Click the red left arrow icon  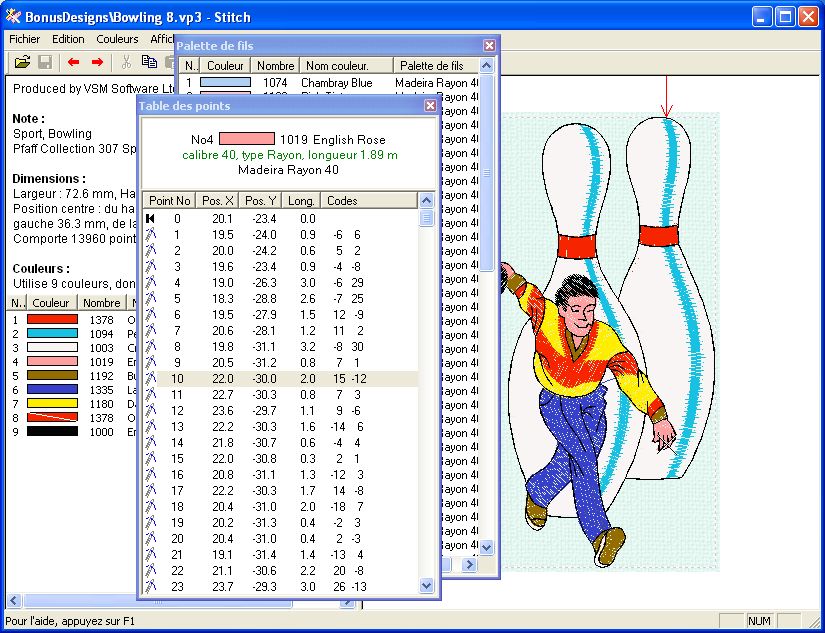[73, 62]
